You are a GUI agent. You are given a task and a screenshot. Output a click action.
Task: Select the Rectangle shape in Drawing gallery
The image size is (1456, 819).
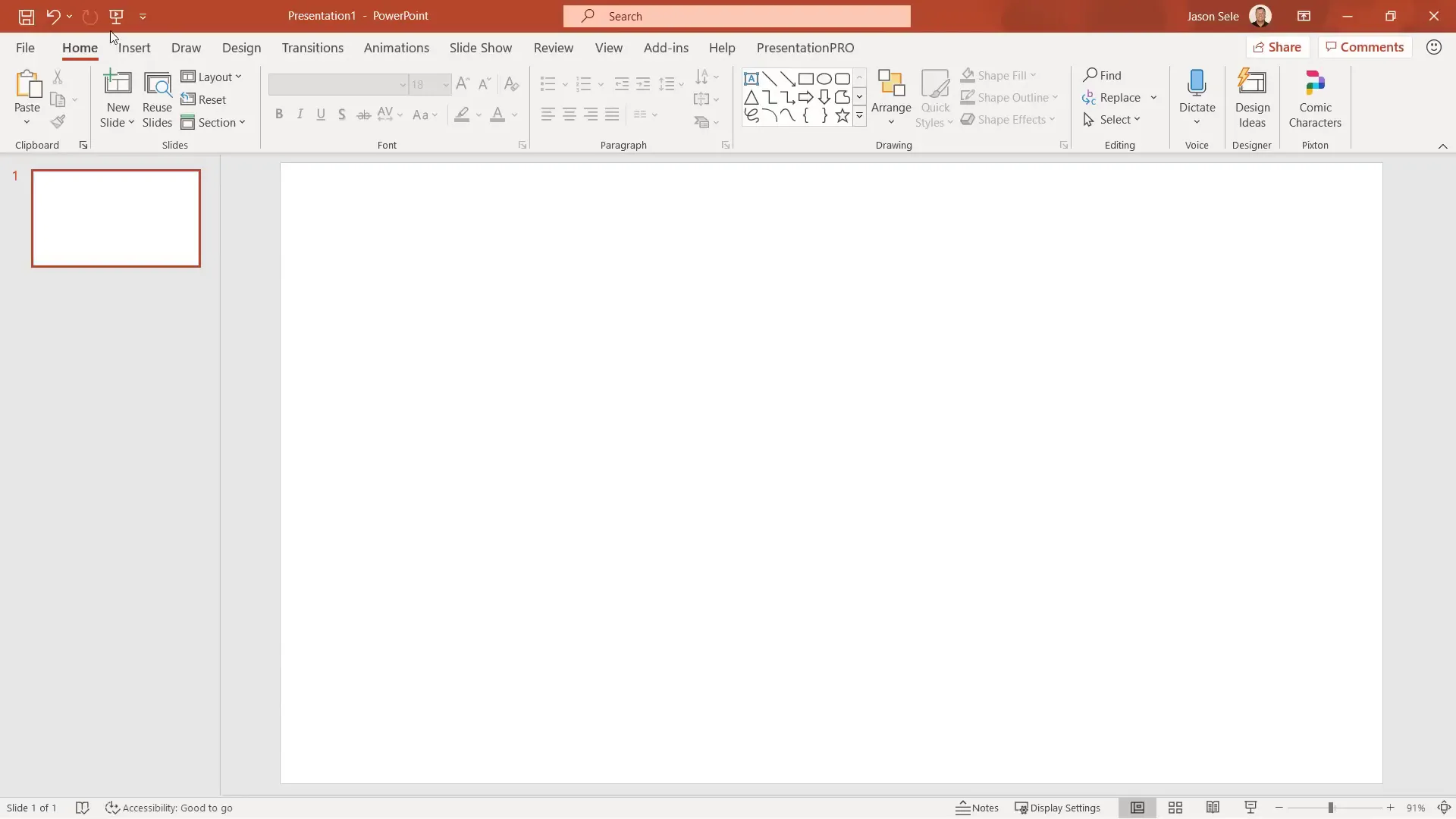pos(806,78)
